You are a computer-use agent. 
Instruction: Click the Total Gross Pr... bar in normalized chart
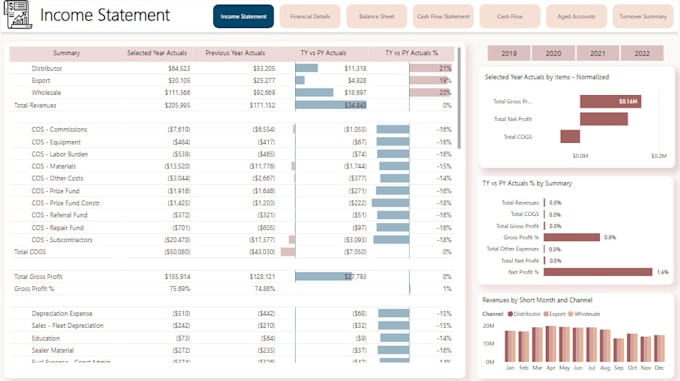[611, 101]
